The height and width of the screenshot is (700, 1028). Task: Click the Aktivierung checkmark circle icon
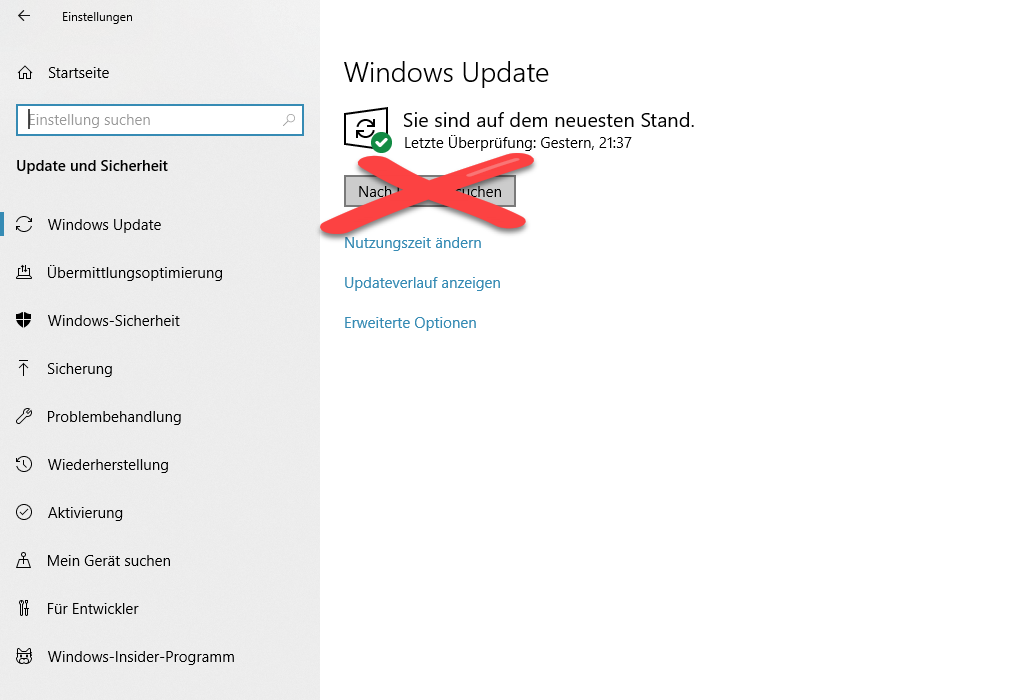tap(24, 512)
